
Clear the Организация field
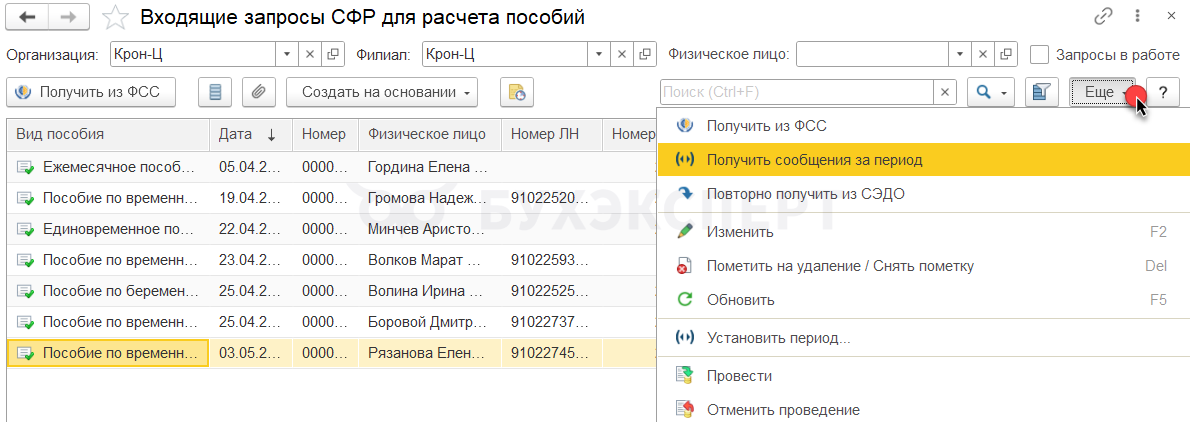tap(310, 55)
